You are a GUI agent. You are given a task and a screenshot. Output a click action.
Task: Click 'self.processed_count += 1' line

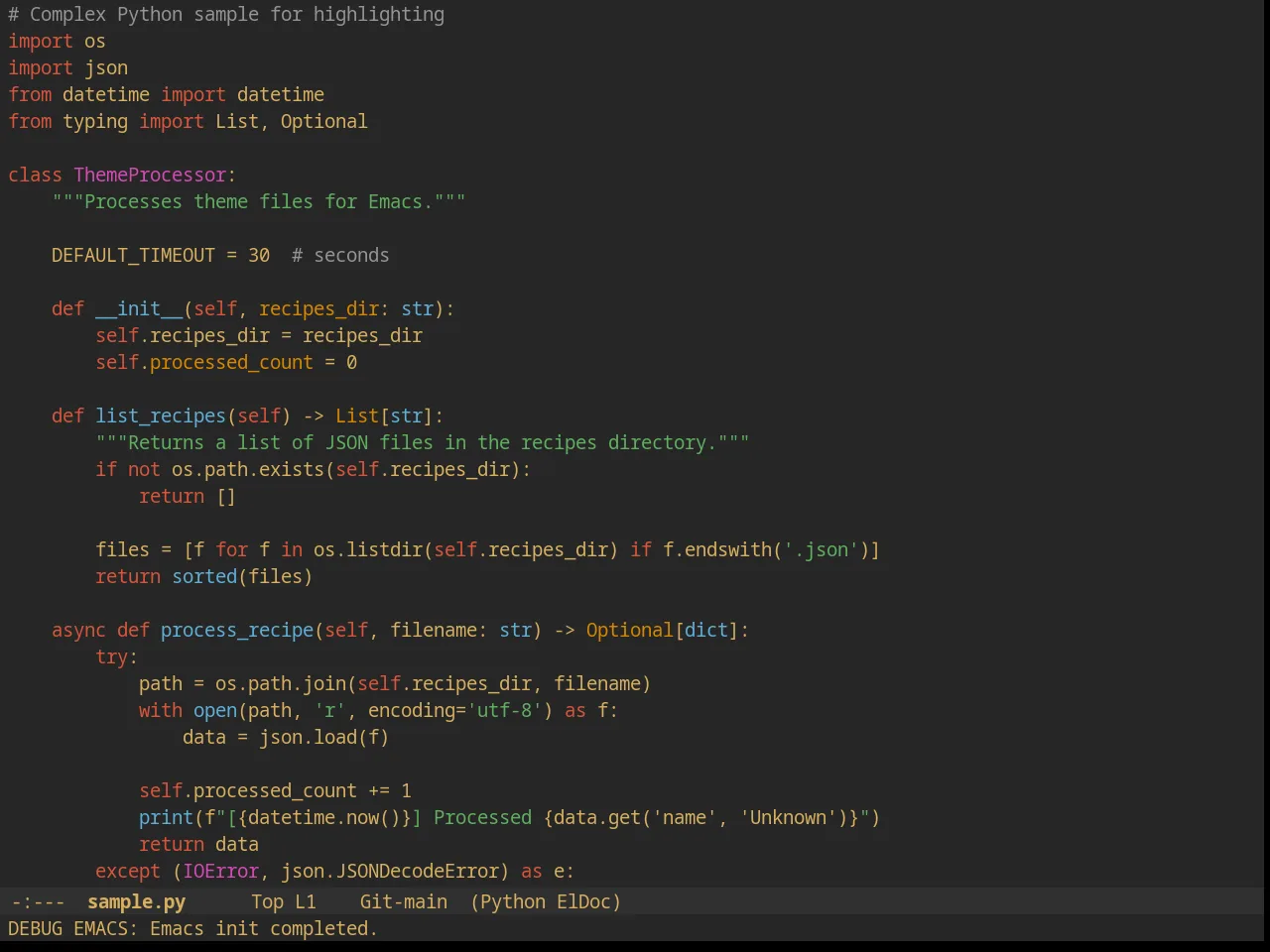[275, 791]
